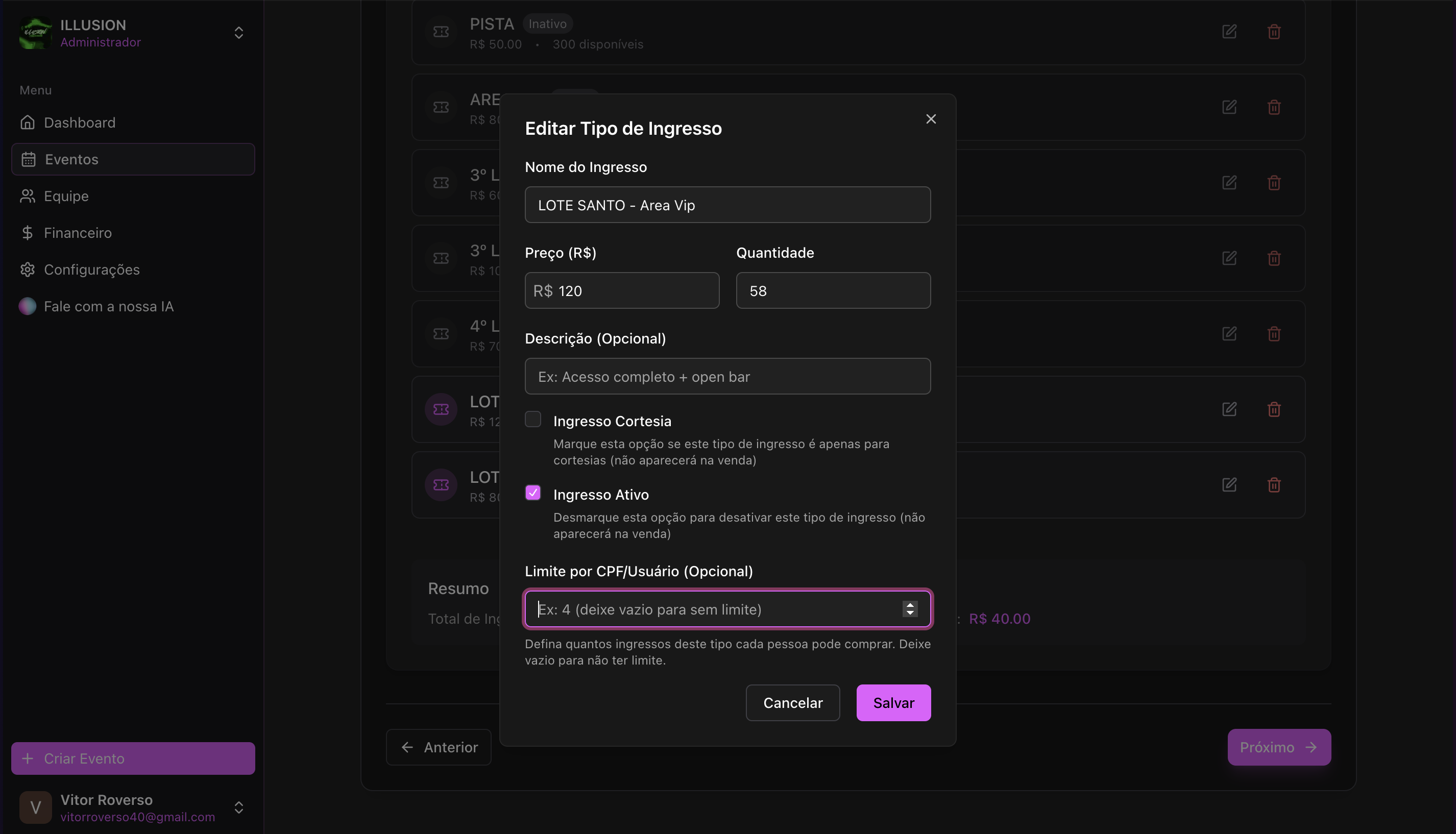This screenshot has height=834, width=1456.
Task: Uncheck the Ingresso Ativo checkbox
Action: point(532,493)
